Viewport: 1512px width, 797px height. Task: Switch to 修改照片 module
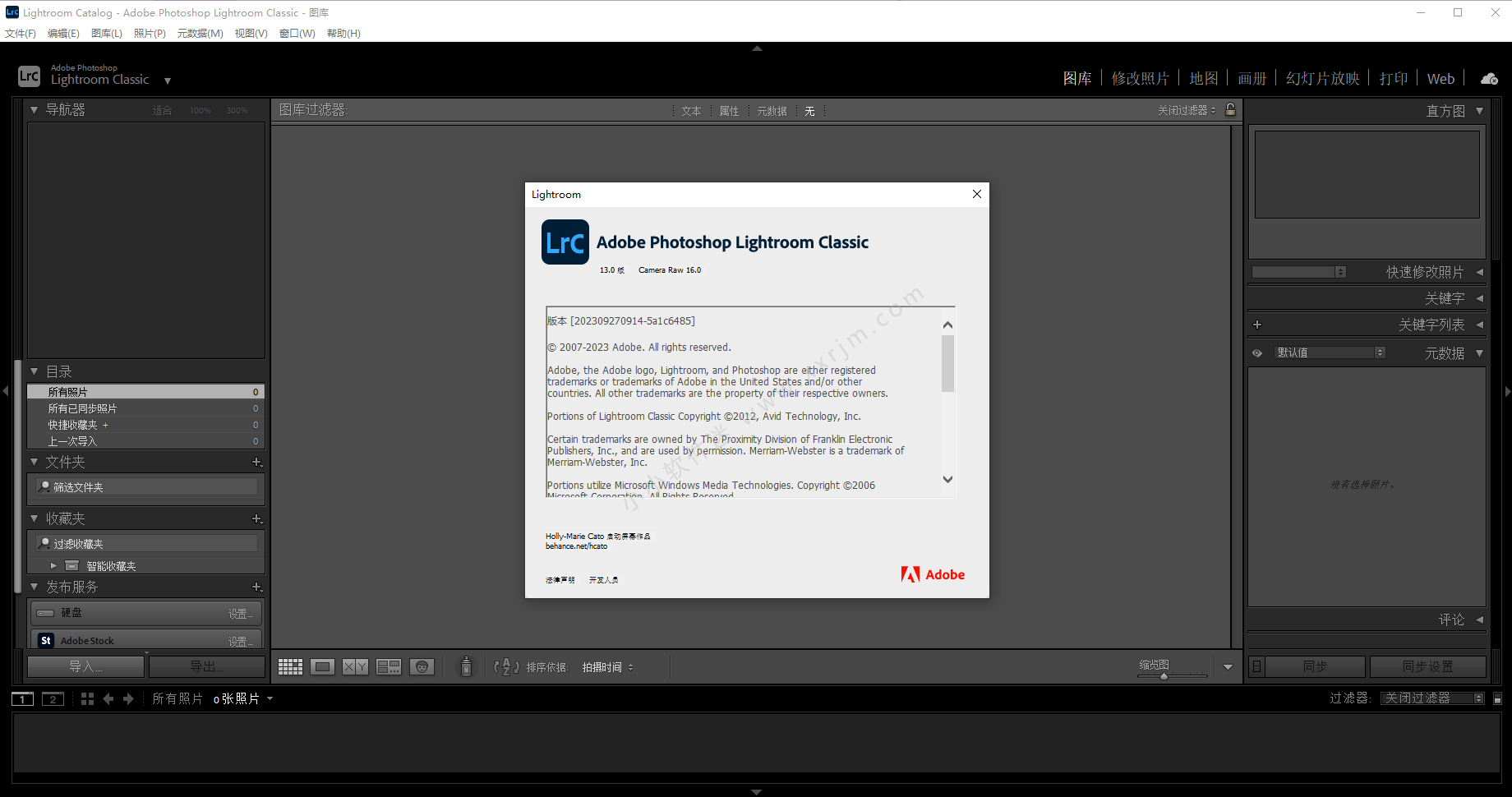[1140, 78]
